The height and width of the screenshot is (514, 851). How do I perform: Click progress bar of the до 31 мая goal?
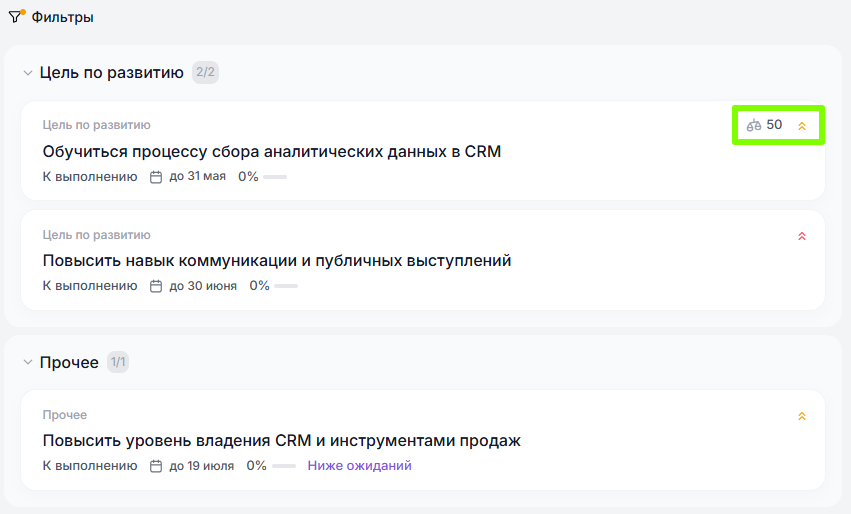tap(275, 177)
